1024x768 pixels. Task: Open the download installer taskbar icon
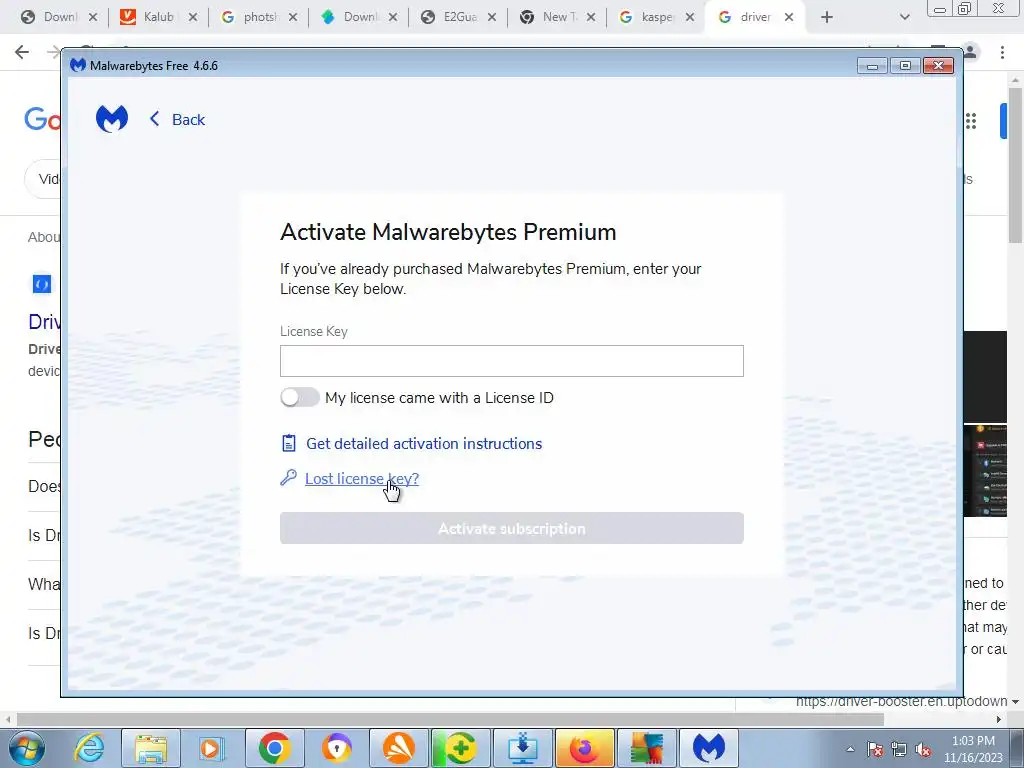522,748
